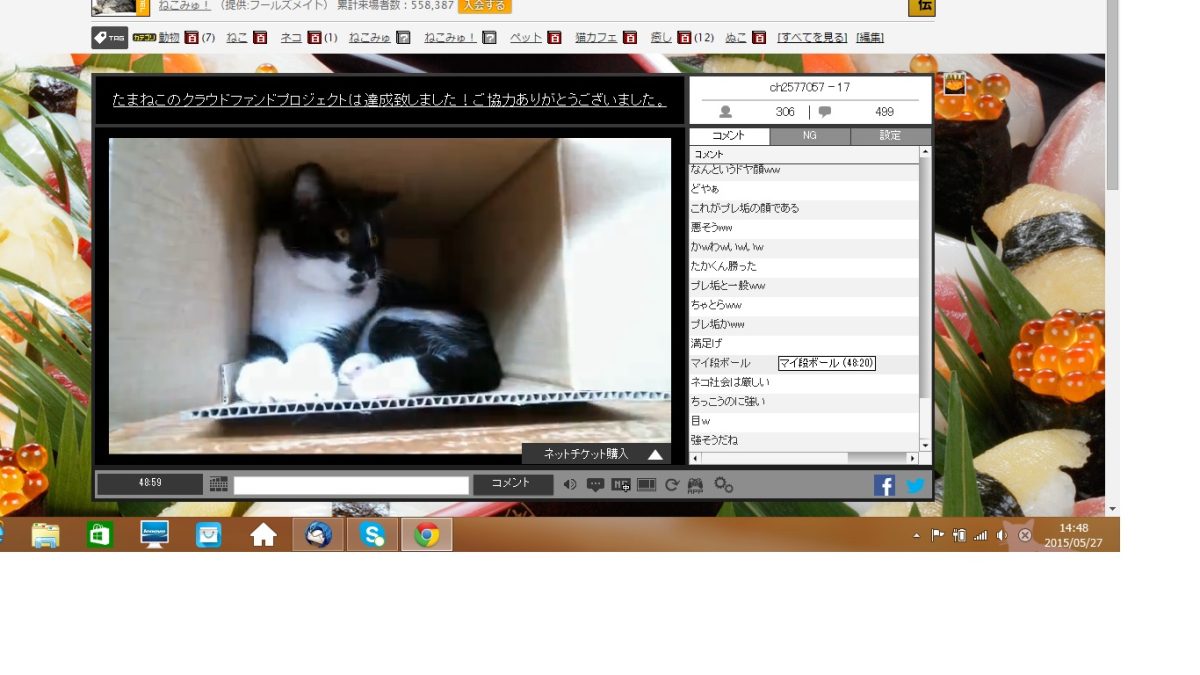Switch to the NG tab
The image size is (1200, 675).
pyautogui.click(x=810, y=136)
